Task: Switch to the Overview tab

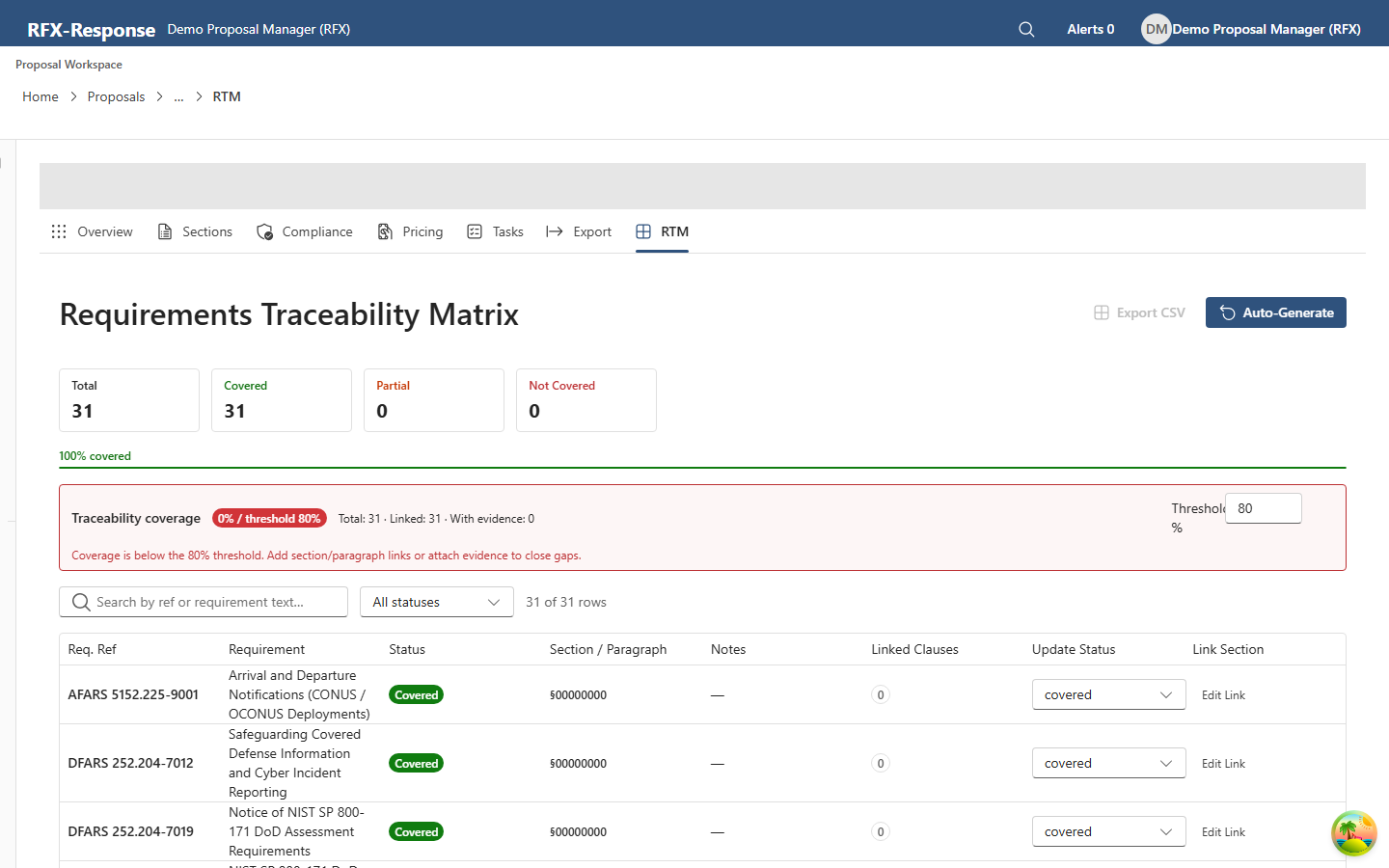Action: pos(92,231)
